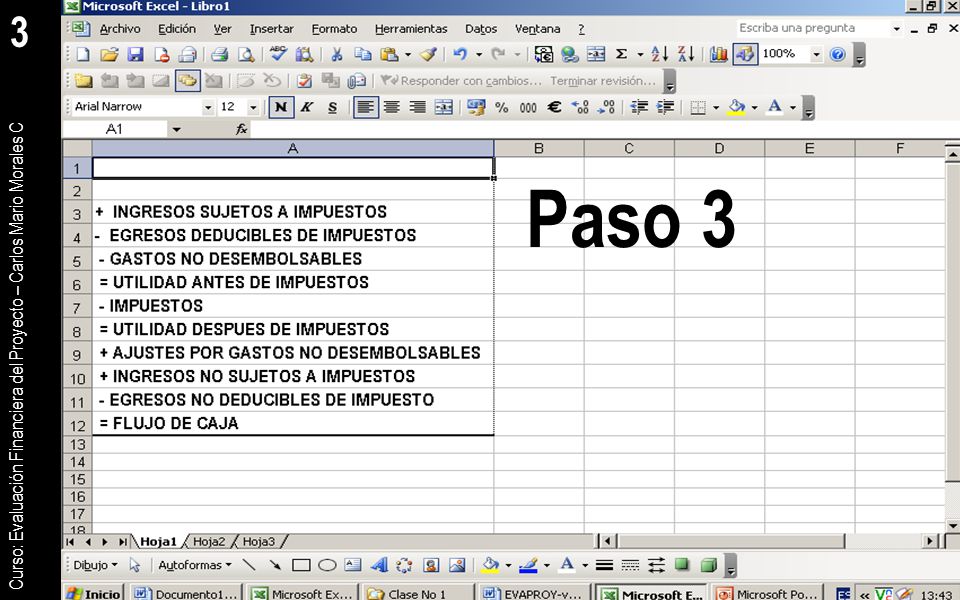Click the Paste clipboard icon
The image size is (960, 600).
389,54
